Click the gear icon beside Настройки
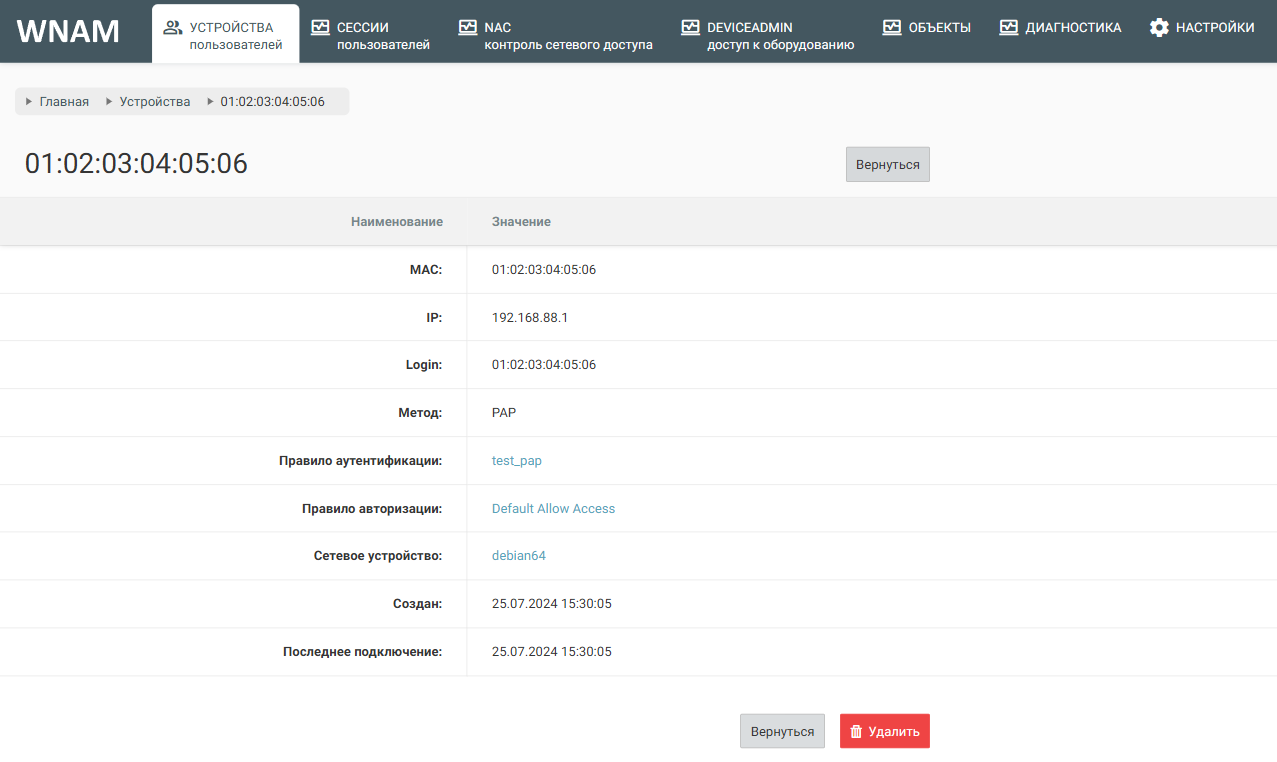1277x762 pixels. tap(1159, 28)
